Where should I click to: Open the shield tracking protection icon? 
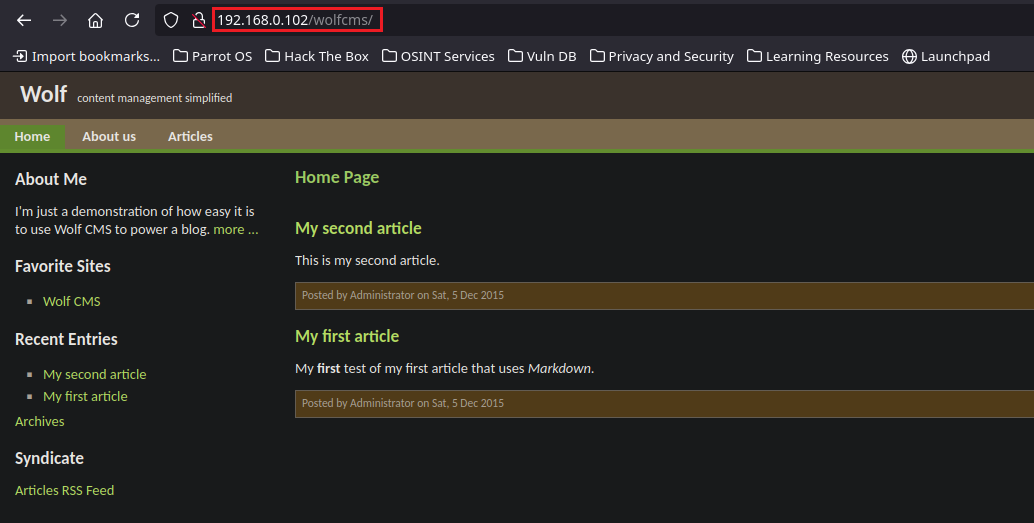[x=171, y=20]
